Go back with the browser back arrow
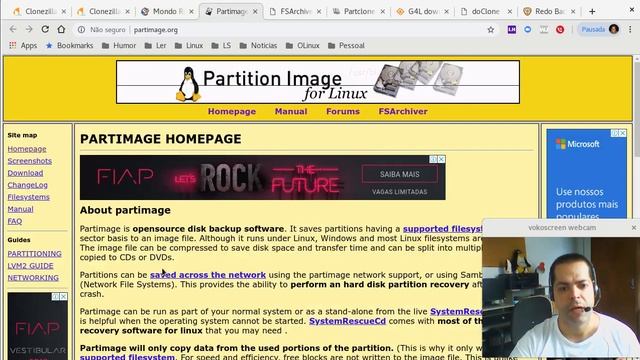This screenshot has height=360, width=640. (13, 29)
